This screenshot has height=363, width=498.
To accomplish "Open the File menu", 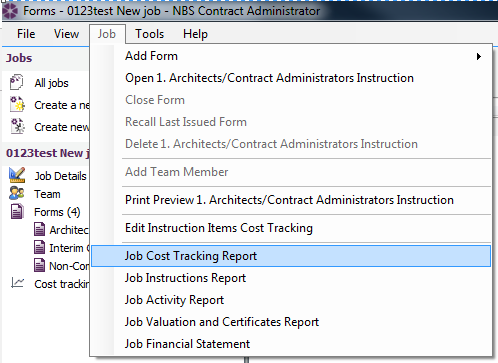I will click(x=26, y=34).
